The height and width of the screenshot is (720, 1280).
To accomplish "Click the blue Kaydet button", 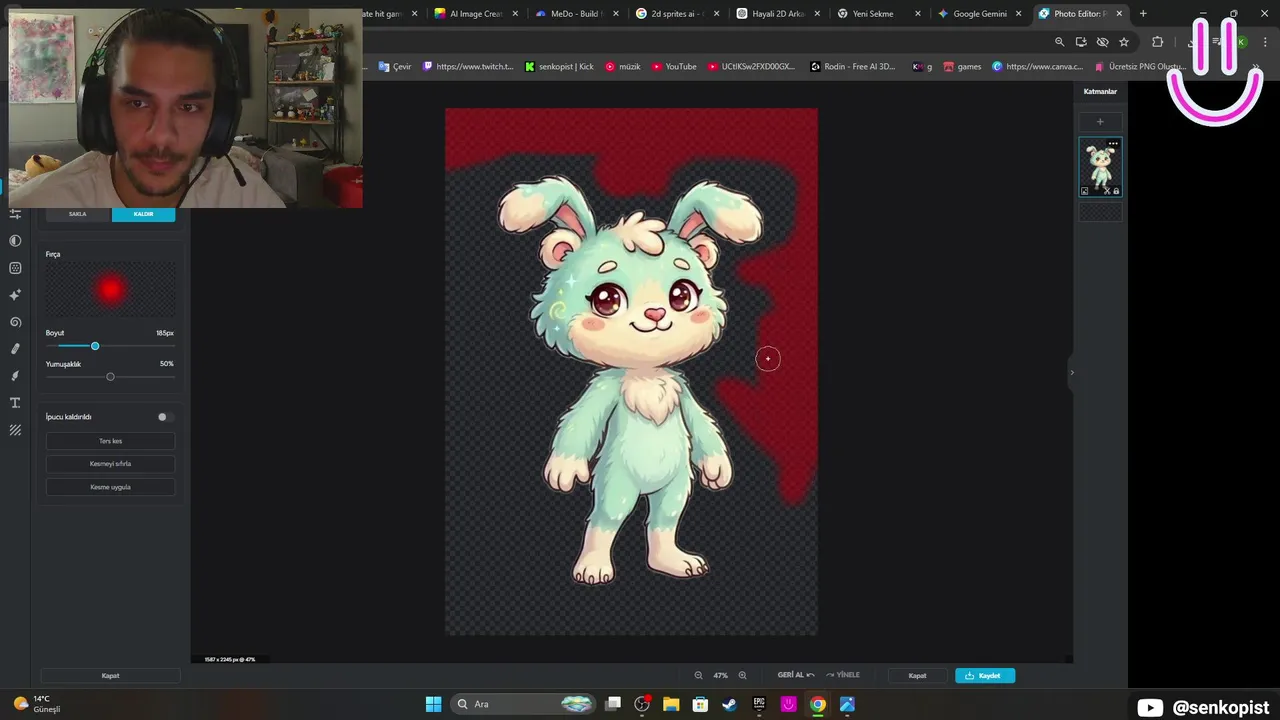I will click(985, 675).
